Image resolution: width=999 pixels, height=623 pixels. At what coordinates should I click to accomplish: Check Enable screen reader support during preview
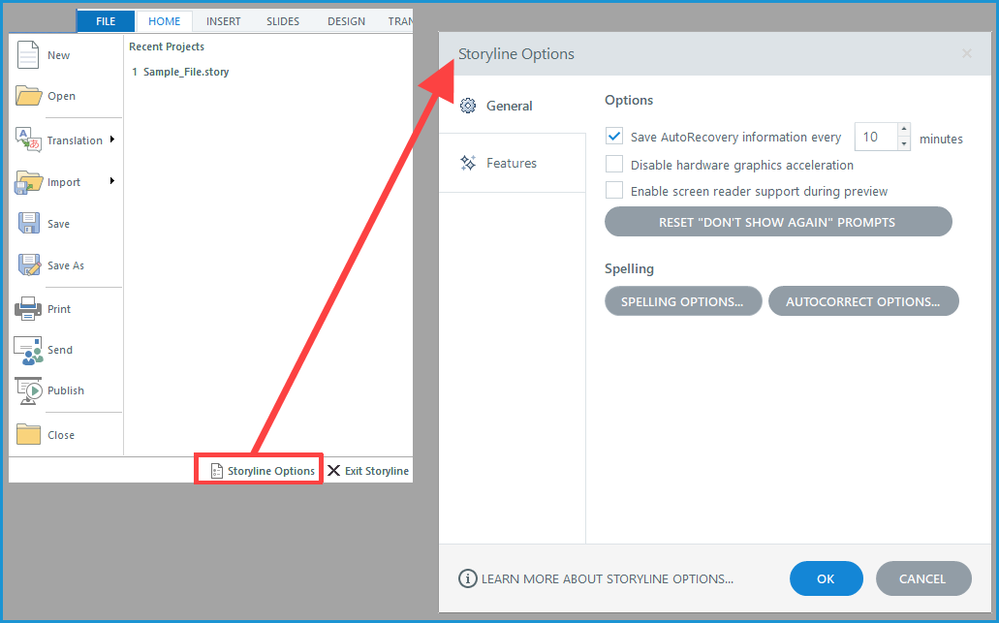(614, 190)
